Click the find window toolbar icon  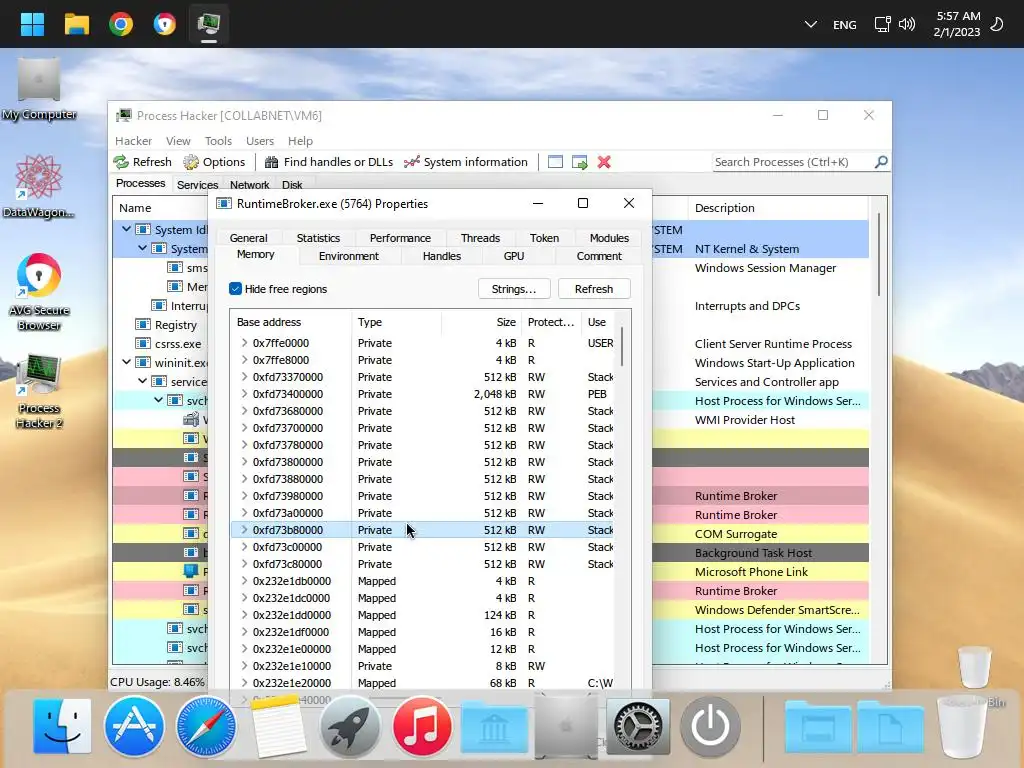click(x=555, y=162)
